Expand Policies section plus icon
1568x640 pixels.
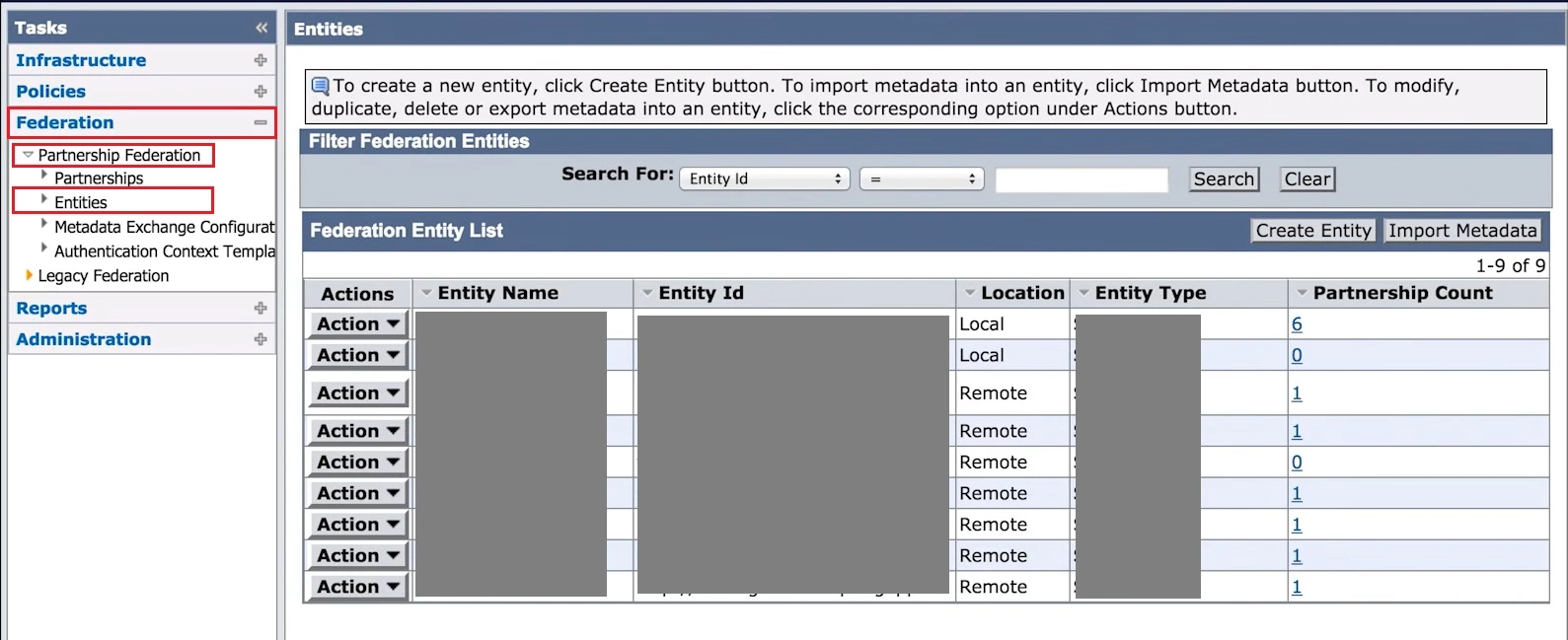click(261, 92)
